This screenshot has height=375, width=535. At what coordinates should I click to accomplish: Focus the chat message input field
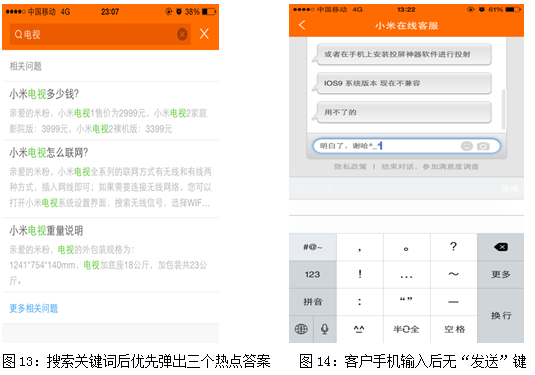(x=407, y=146)
